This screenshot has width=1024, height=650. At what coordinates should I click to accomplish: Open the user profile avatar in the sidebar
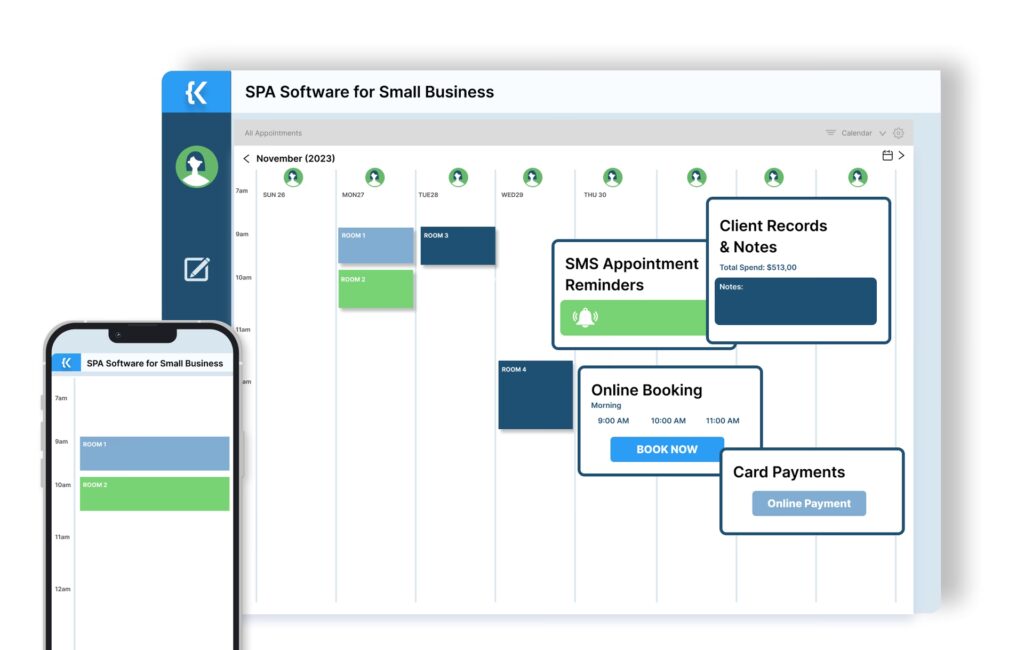coord(197,167)
